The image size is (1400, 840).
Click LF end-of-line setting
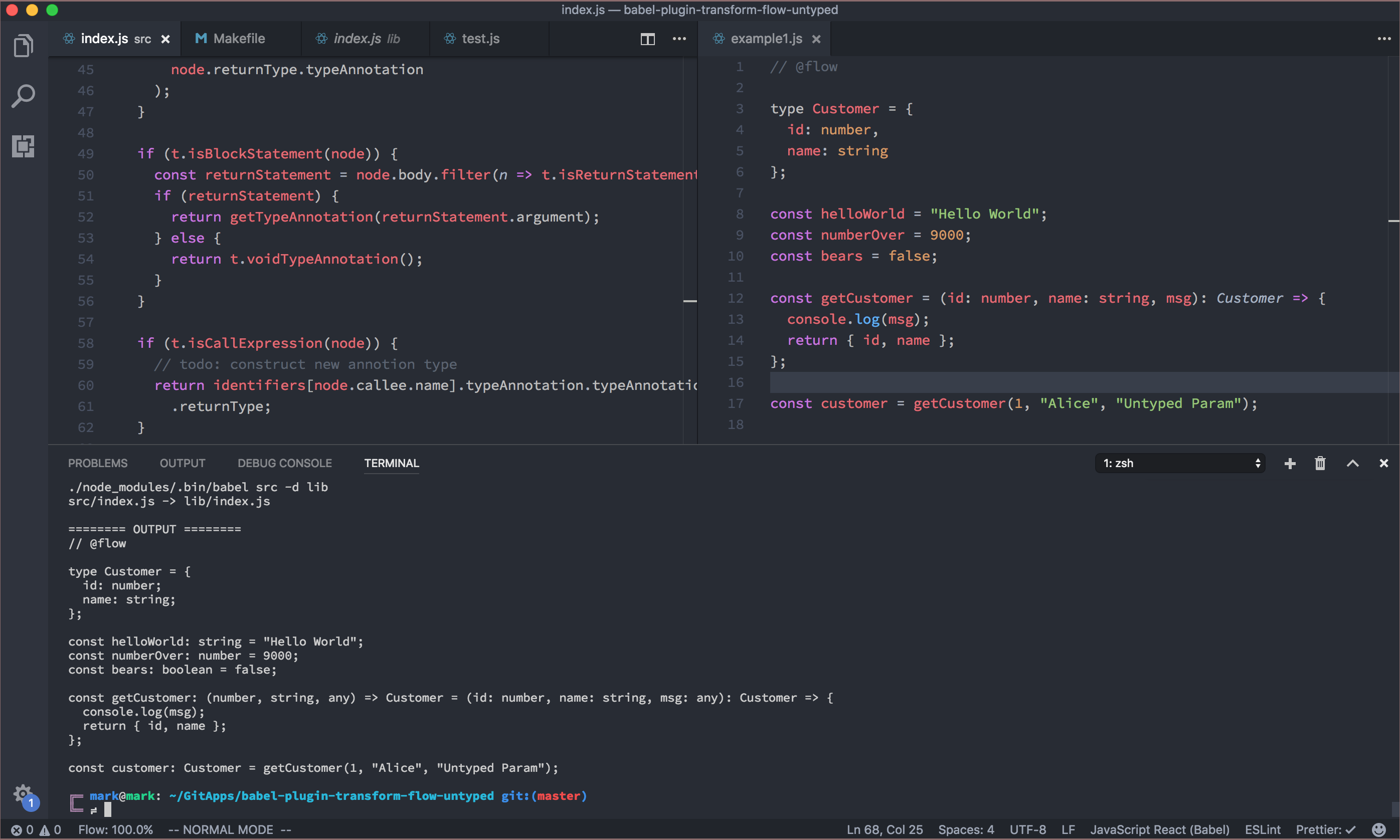tap(1068, 830)
